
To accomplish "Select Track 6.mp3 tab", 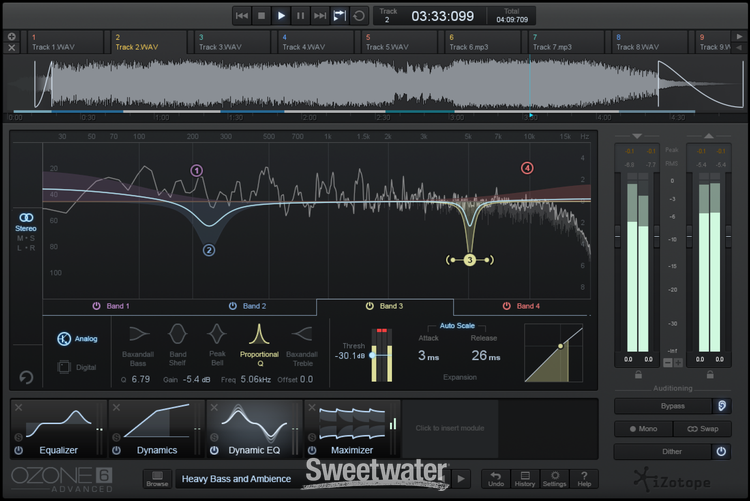I will click(483, 42).
